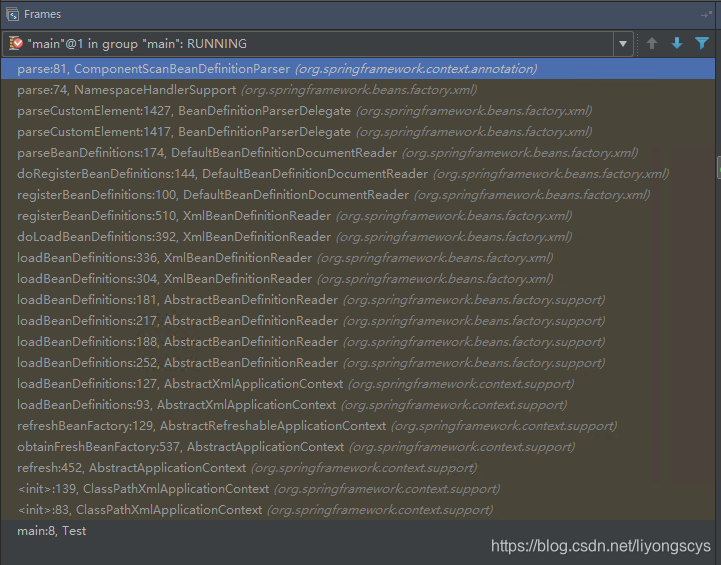Go to next frame with down arrow
This screenshot has width=721, height=565.
pos(677,44)
